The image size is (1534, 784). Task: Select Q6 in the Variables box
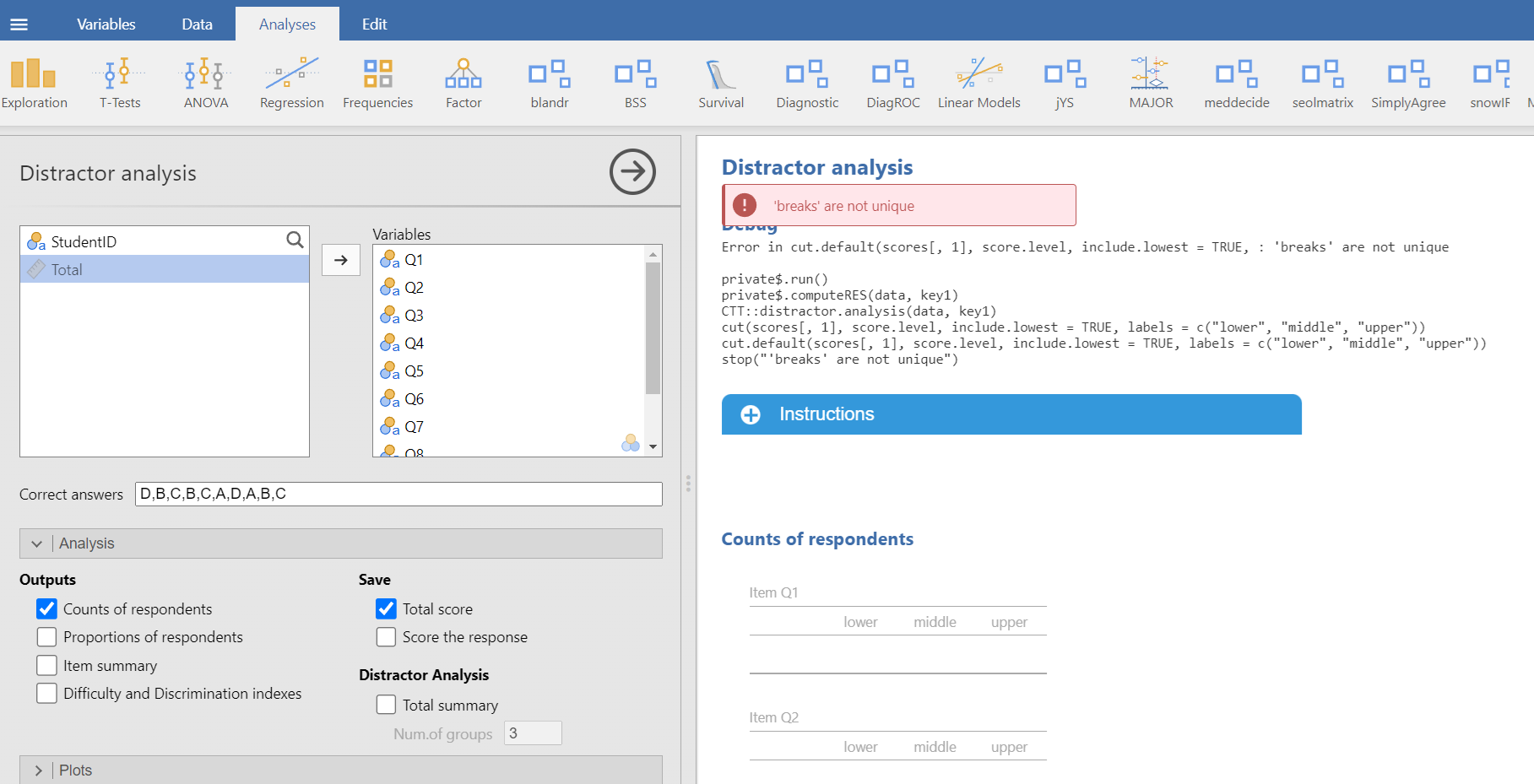coord(508,399)
